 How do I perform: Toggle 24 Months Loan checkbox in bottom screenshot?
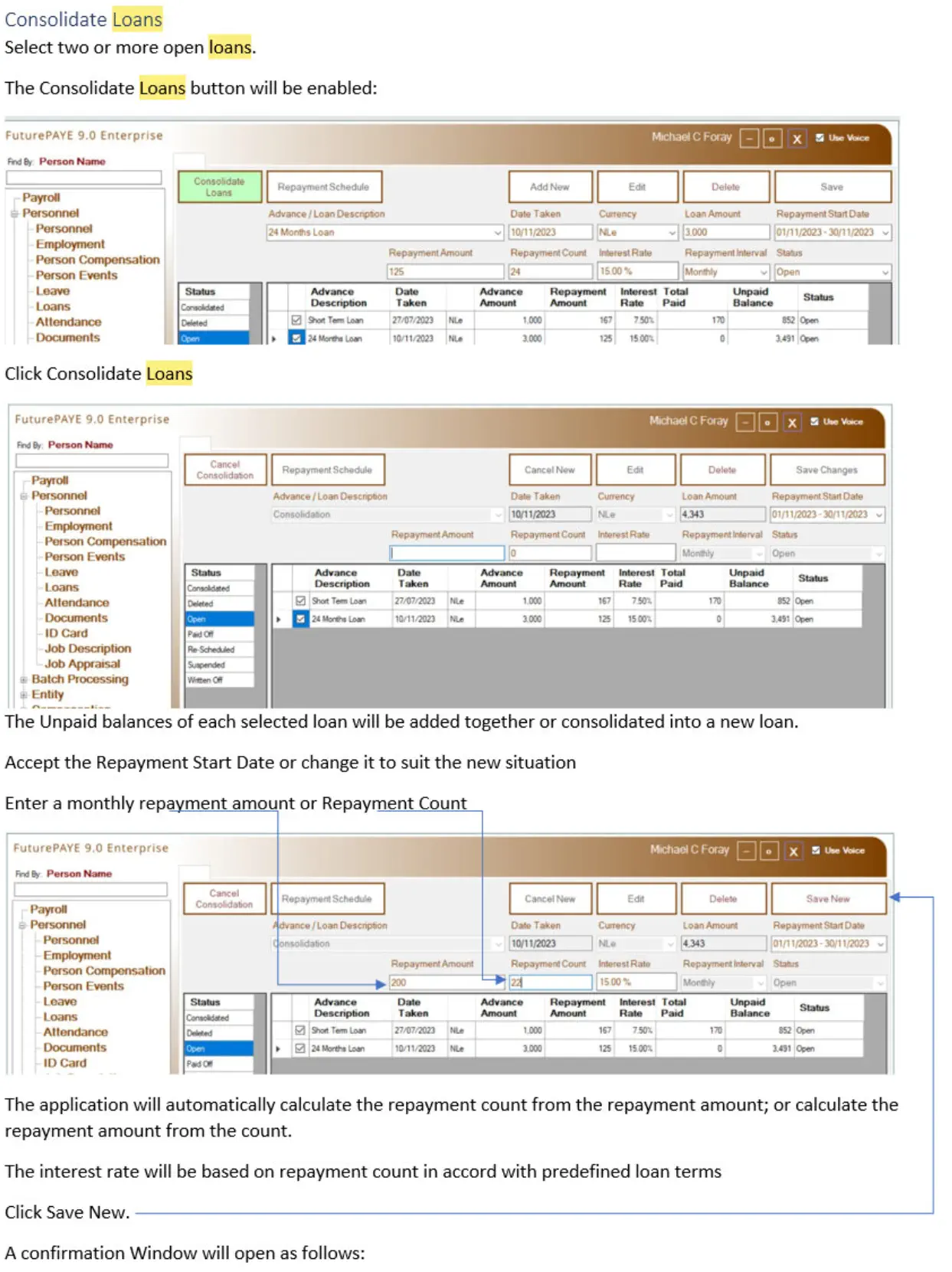click(x=300, y=1048)
